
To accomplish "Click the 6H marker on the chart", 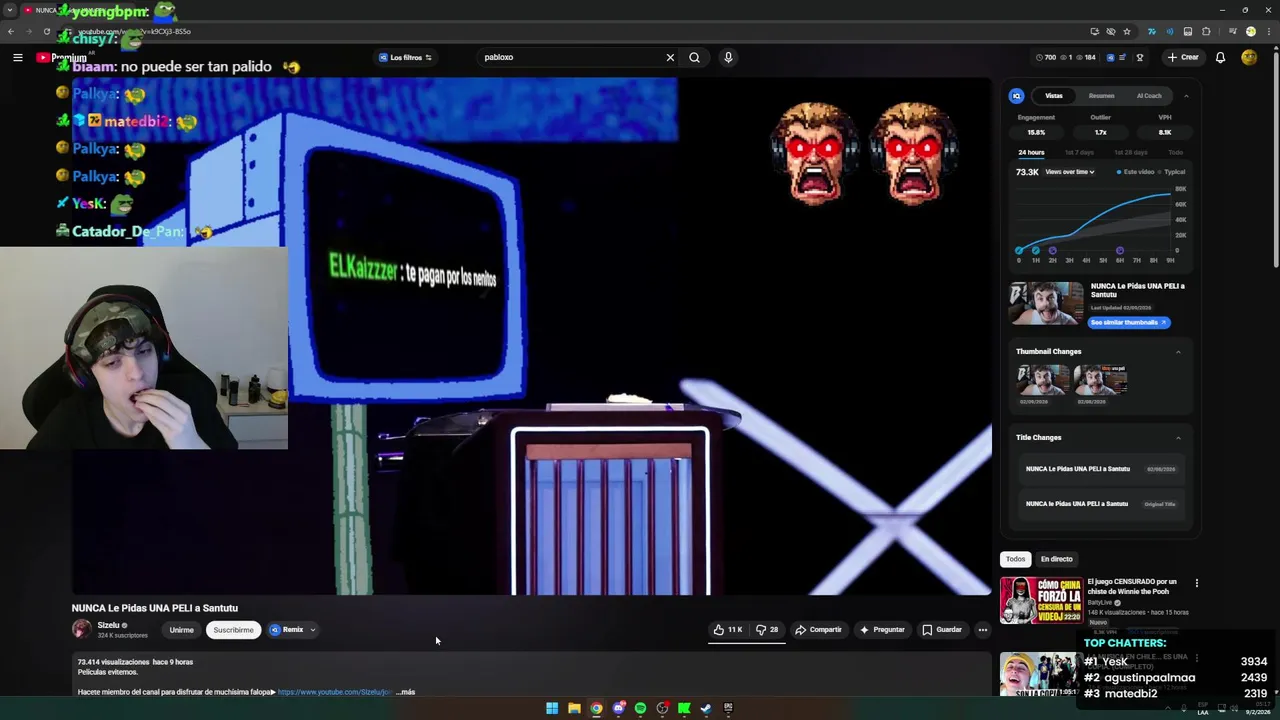I will click(x=1119, y=250).
